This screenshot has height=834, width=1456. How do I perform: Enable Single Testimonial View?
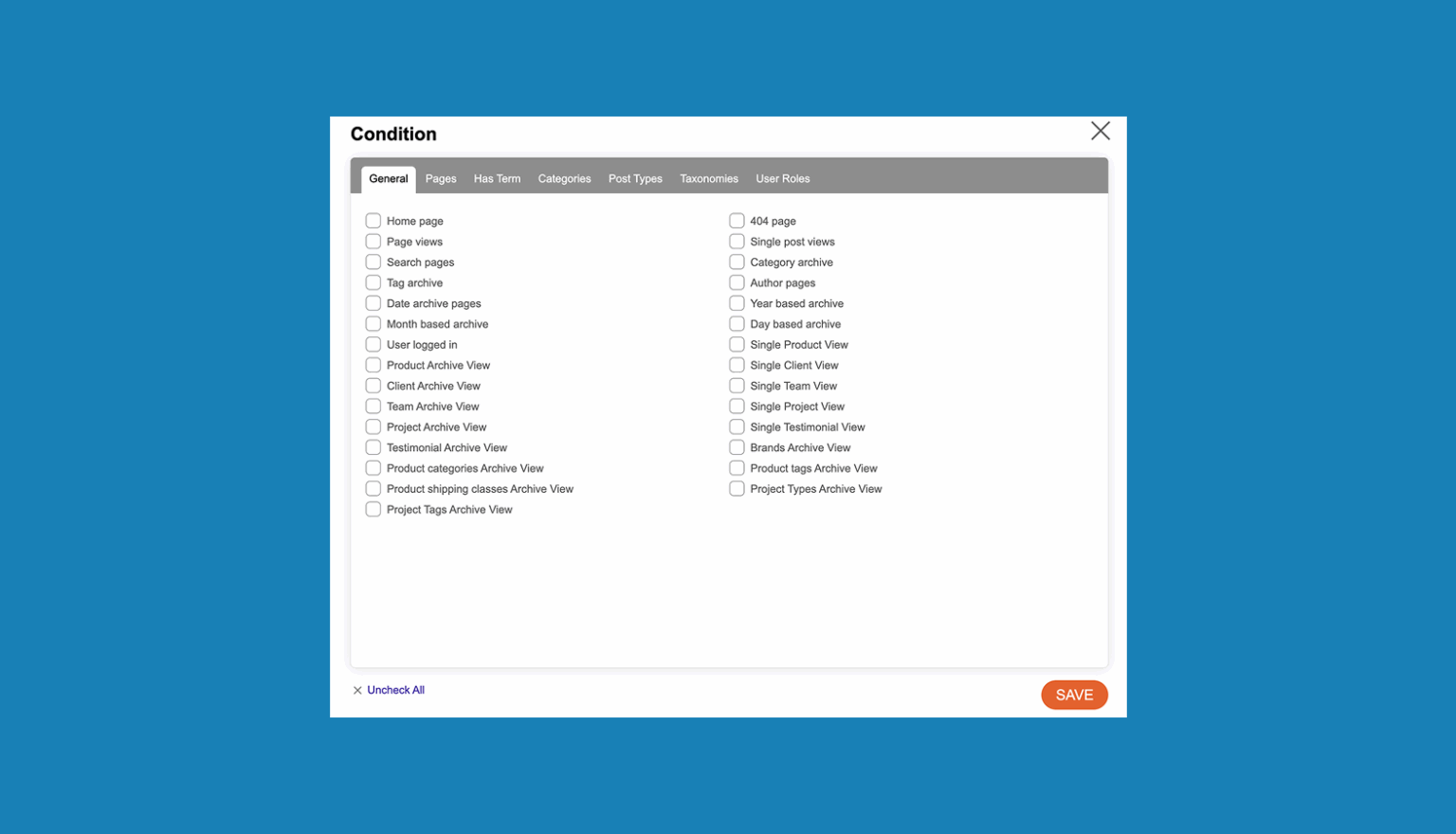(x=737, y=426)
